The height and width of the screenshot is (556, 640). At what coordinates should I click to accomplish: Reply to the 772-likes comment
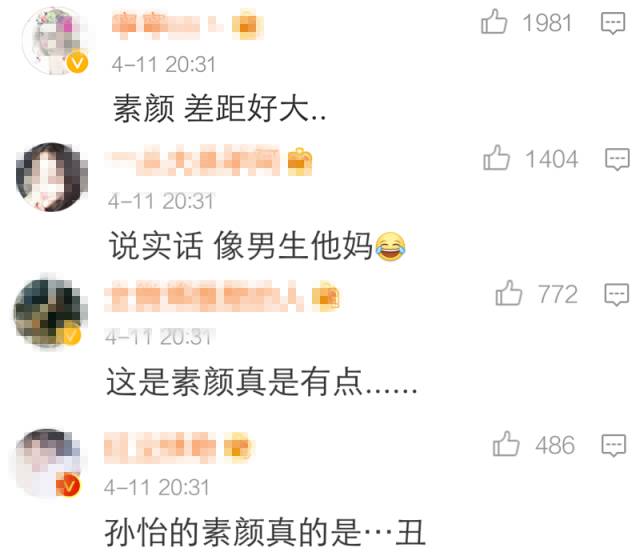[x=616, y=294]
